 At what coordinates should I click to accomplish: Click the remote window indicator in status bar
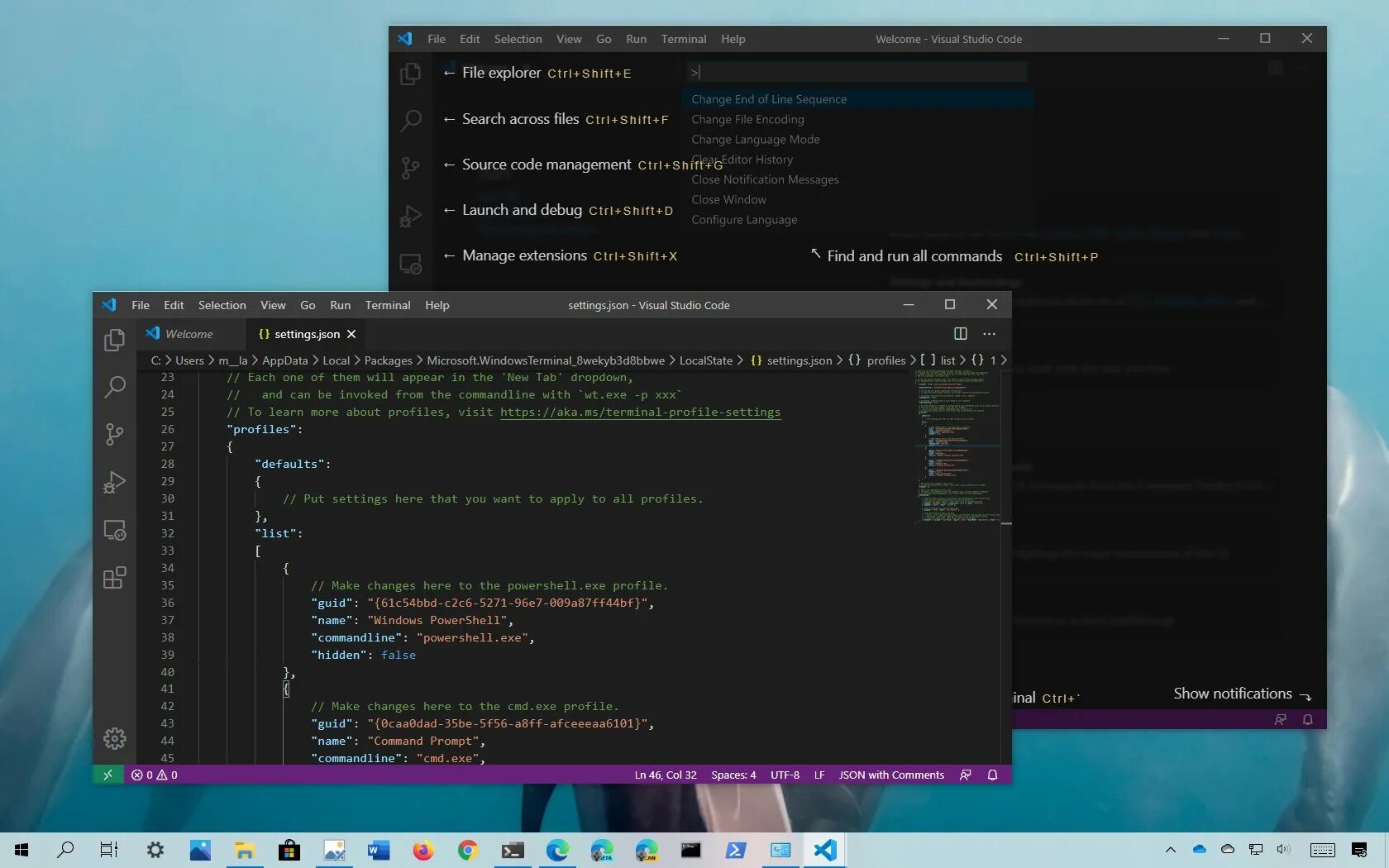point(107,775)
